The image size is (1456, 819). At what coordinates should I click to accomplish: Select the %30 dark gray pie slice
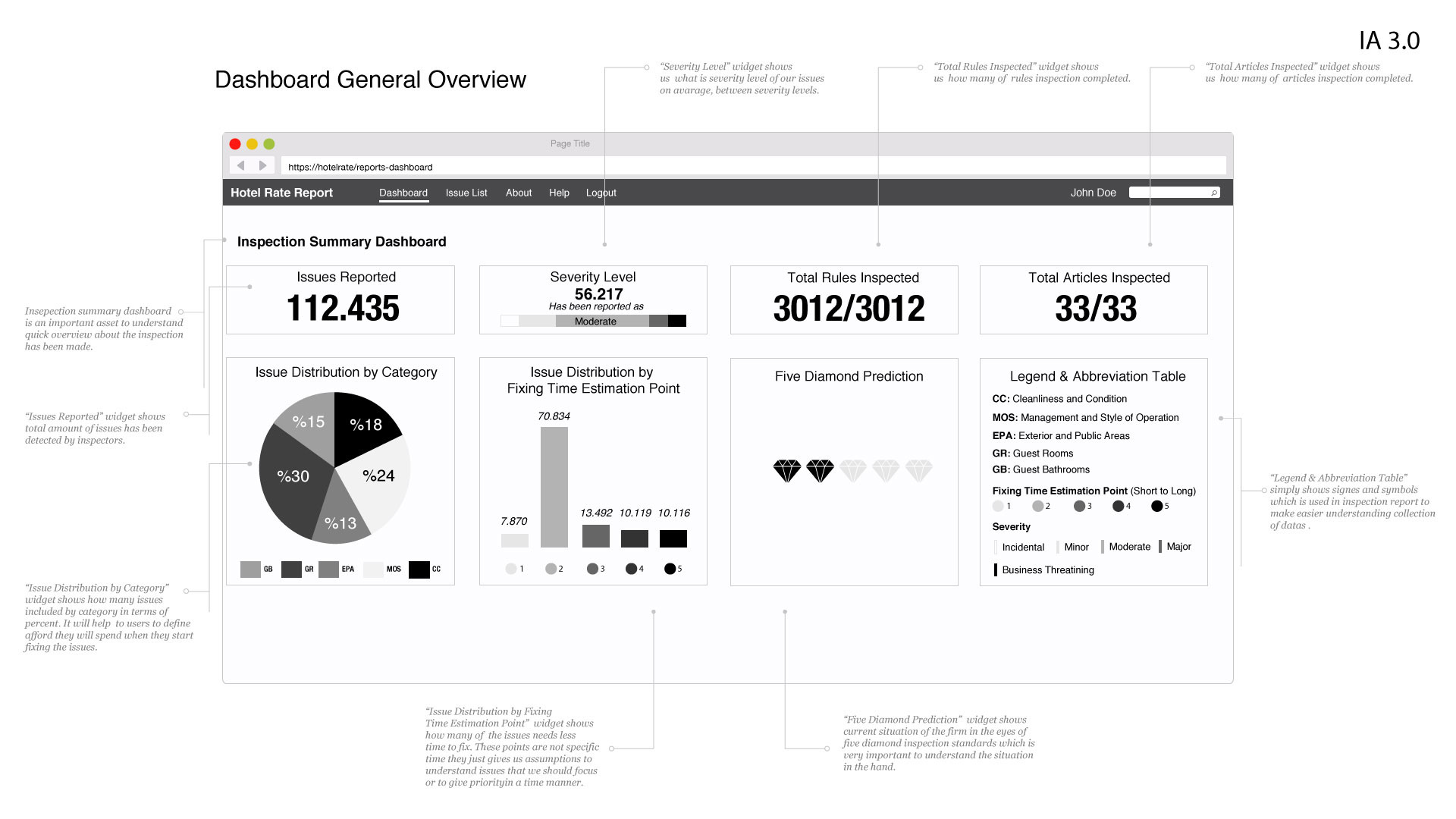tap(292, 476)
